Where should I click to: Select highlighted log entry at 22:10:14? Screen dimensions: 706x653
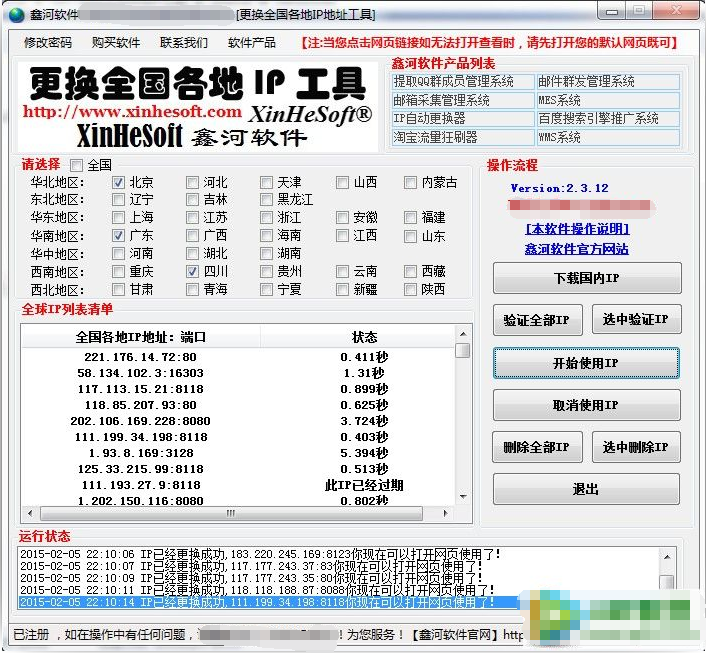268,602
